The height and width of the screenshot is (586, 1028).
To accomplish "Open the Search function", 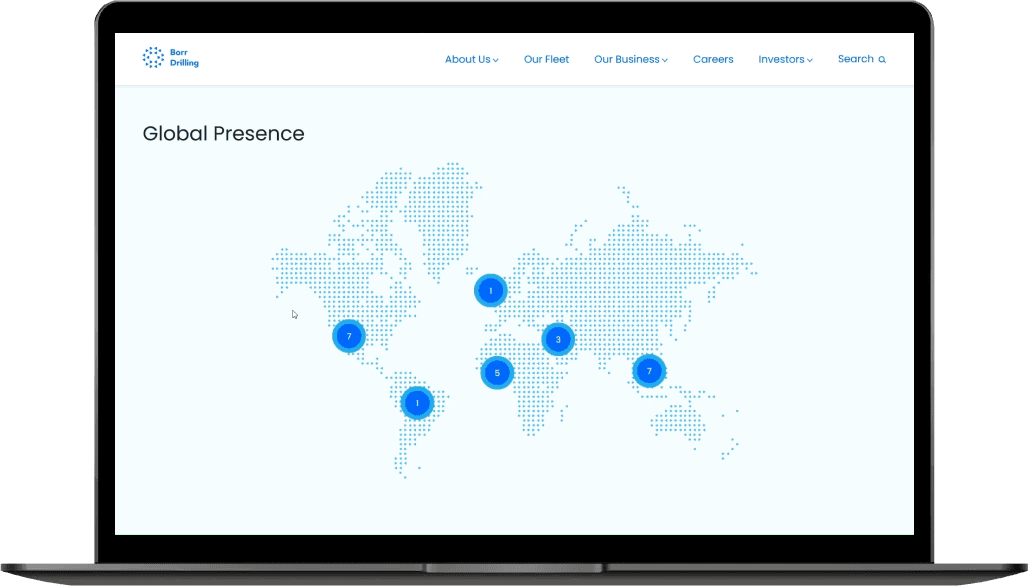I will [857, 59].
